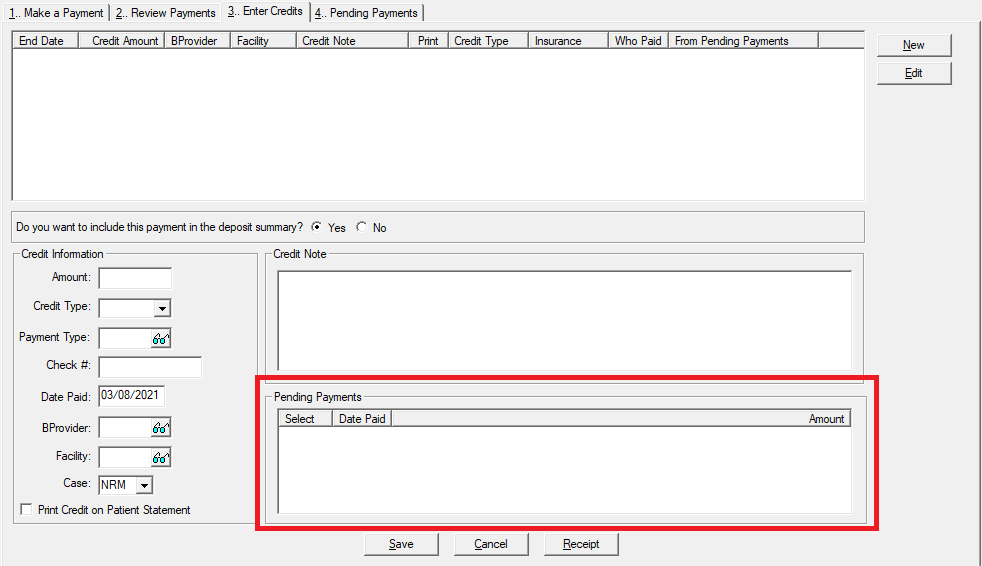Enable Print Credit on Patient Statement
The width and height of the screenshot is (982, 566).
tap(27, 510)
